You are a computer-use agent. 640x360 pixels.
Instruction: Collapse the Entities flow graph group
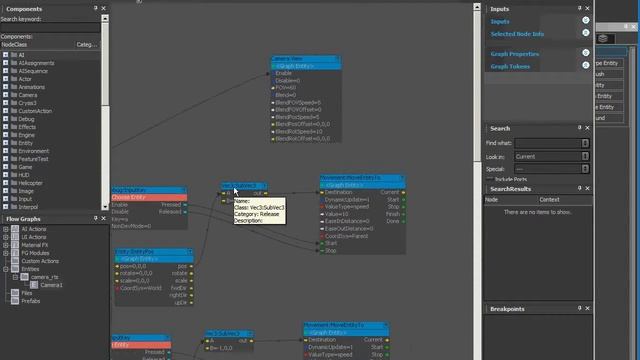6,269
